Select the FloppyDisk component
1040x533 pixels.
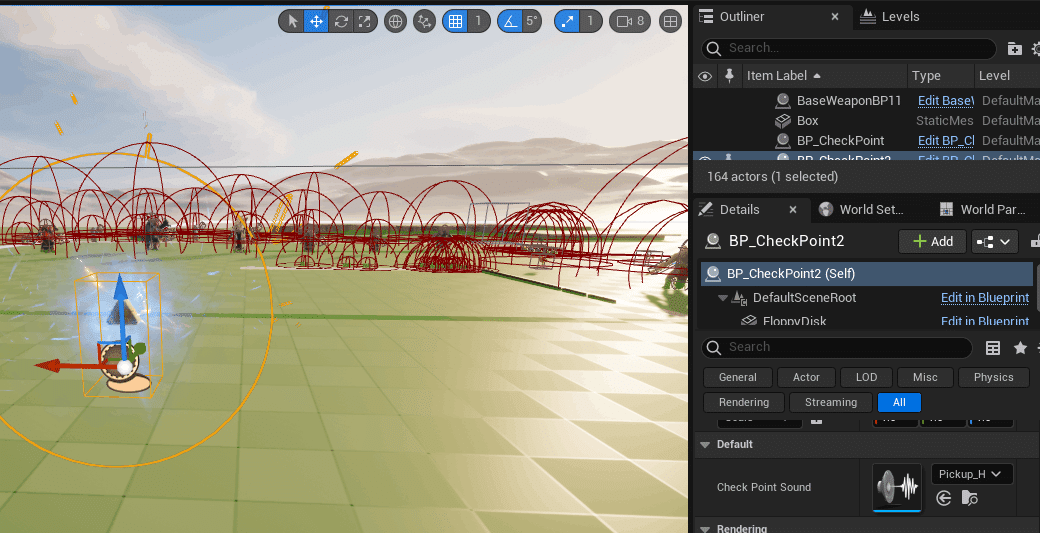pyautogui.click(x=794, y=322)
